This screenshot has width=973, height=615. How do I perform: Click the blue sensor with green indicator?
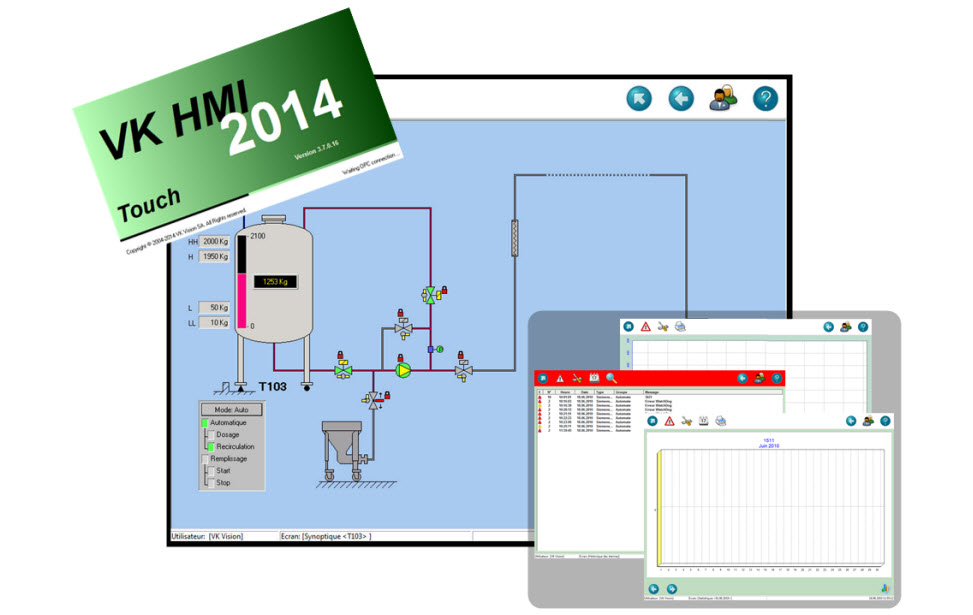[436, 349]
